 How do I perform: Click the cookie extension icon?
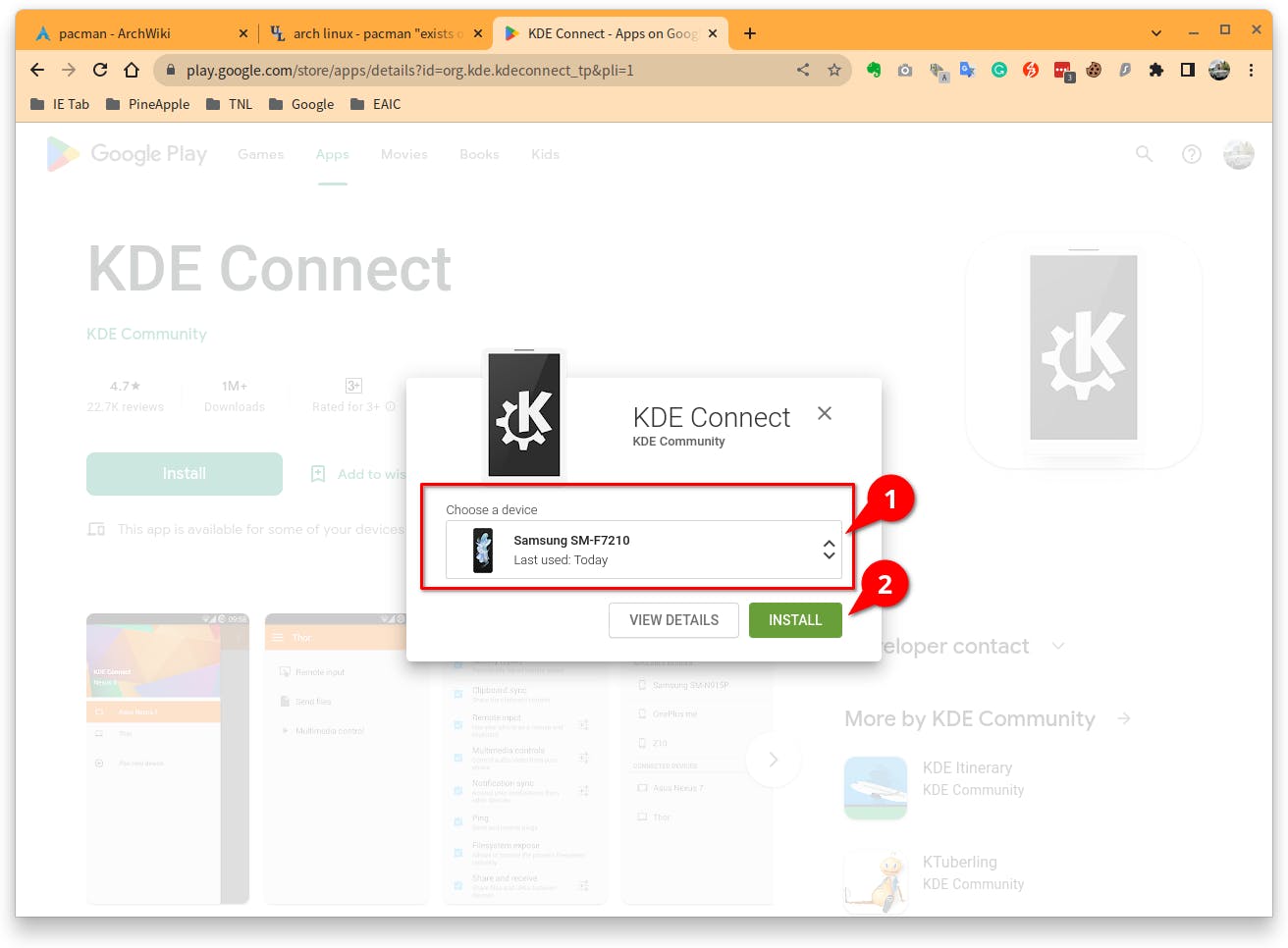click(x=1094, y=70)
